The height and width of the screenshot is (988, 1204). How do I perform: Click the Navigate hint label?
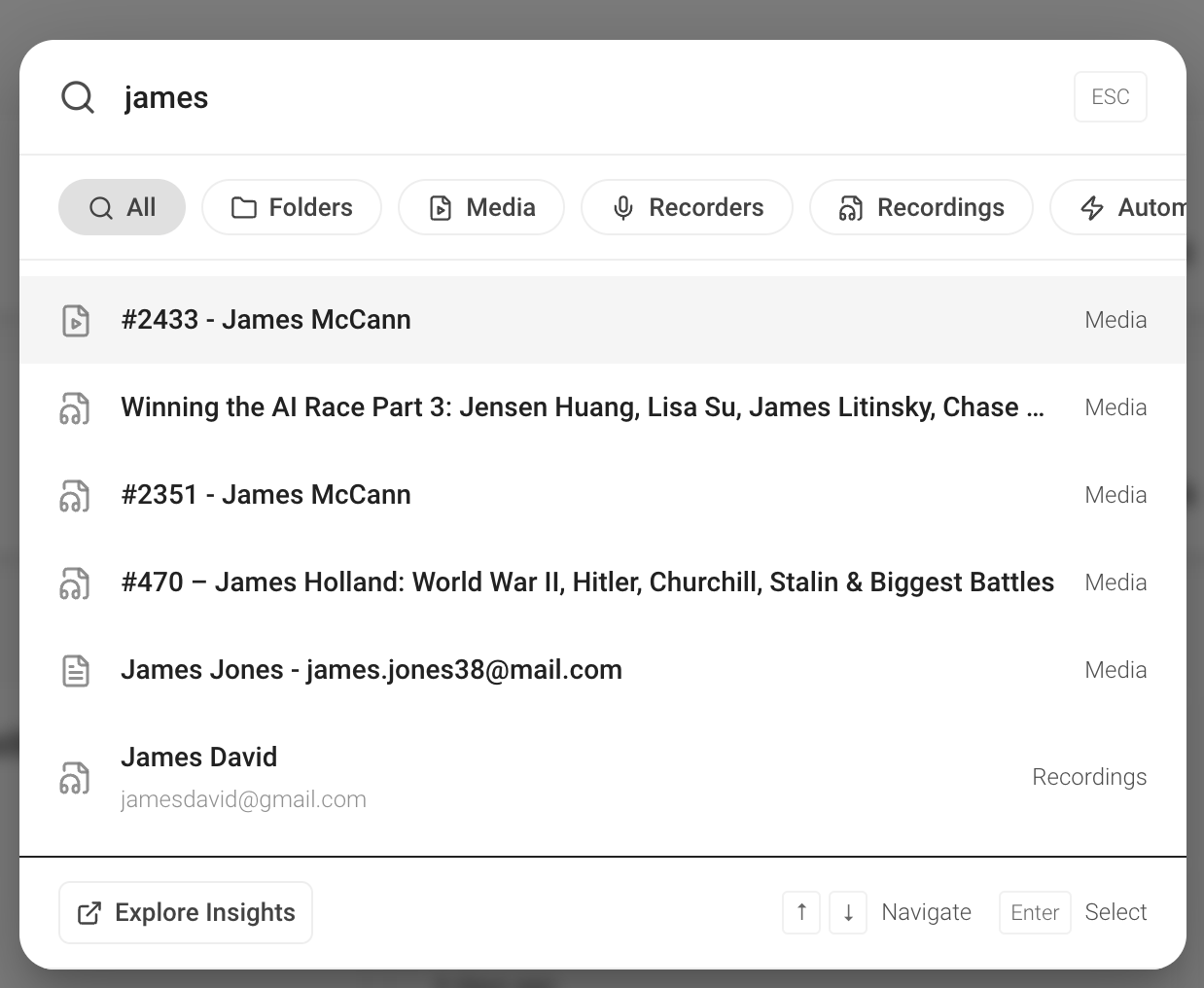click(x=926, y=912)
